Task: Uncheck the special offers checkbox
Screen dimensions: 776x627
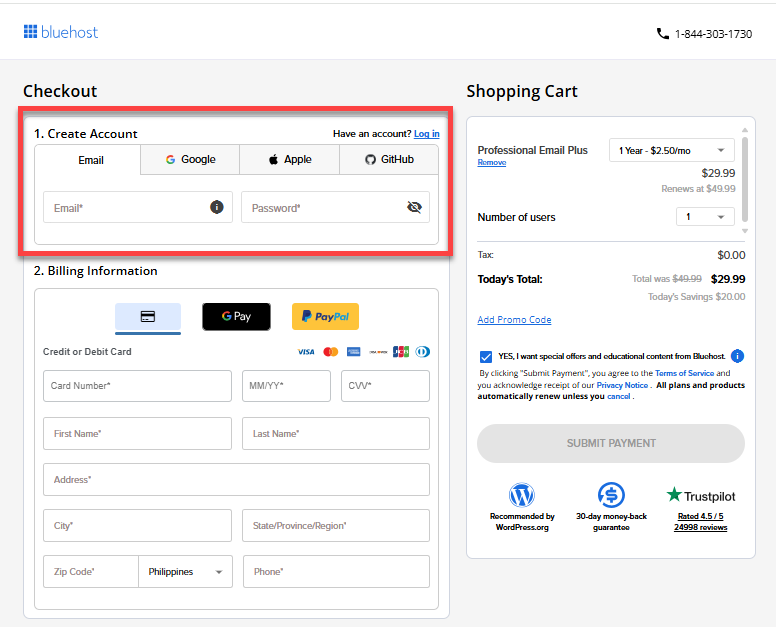Action: point(486,356)
